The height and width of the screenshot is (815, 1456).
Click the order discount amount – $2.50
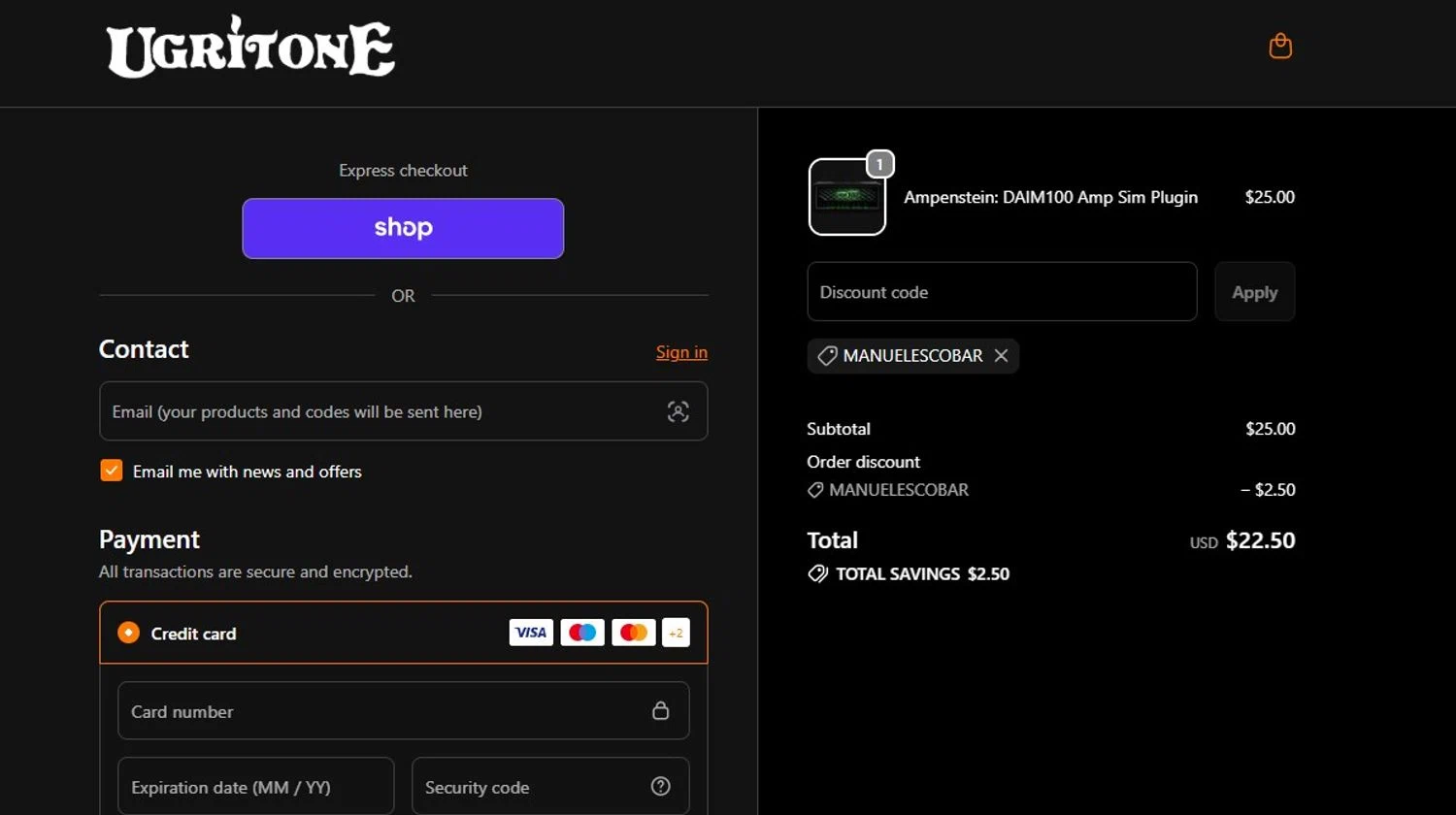pyautogui.click(x=1268, y=490)
